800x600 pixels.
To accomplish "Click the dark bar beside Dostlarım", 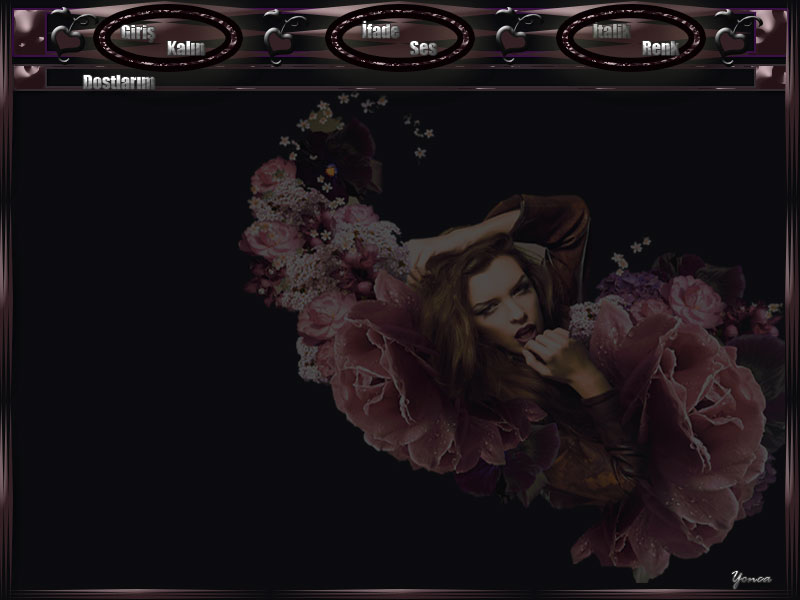I will point(450,77).
